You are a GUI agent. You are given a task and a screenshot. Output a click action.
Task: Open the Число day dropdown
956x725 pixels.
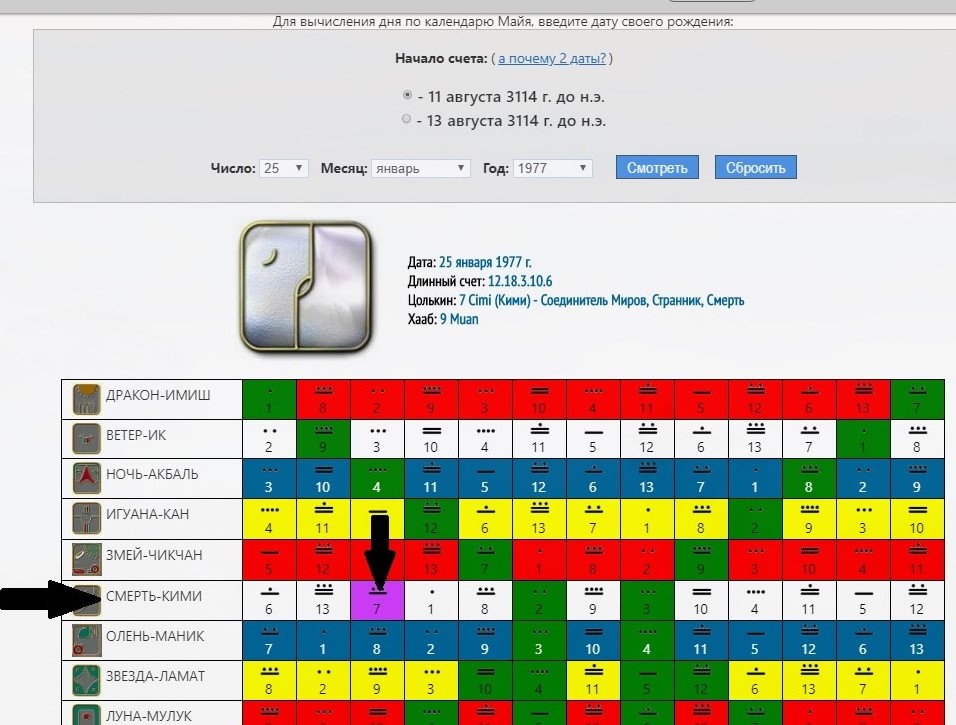click(284, 168)
